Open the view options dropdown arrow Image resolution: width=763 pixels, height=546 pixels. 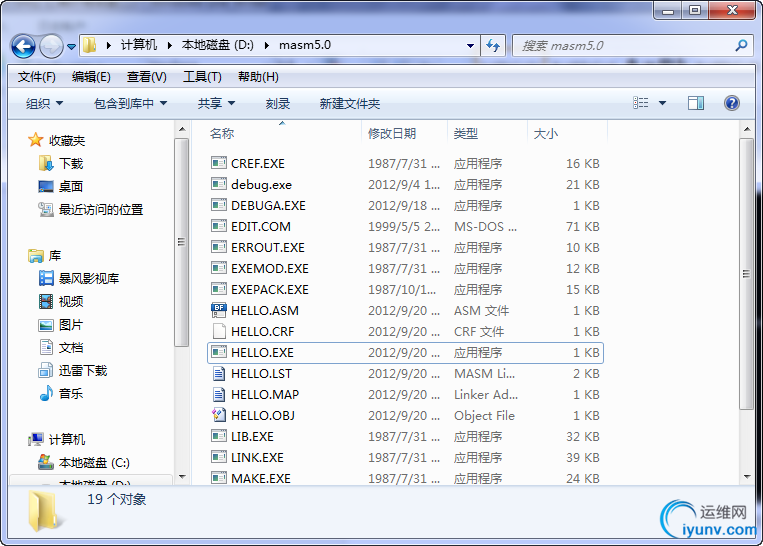point(662,103)
